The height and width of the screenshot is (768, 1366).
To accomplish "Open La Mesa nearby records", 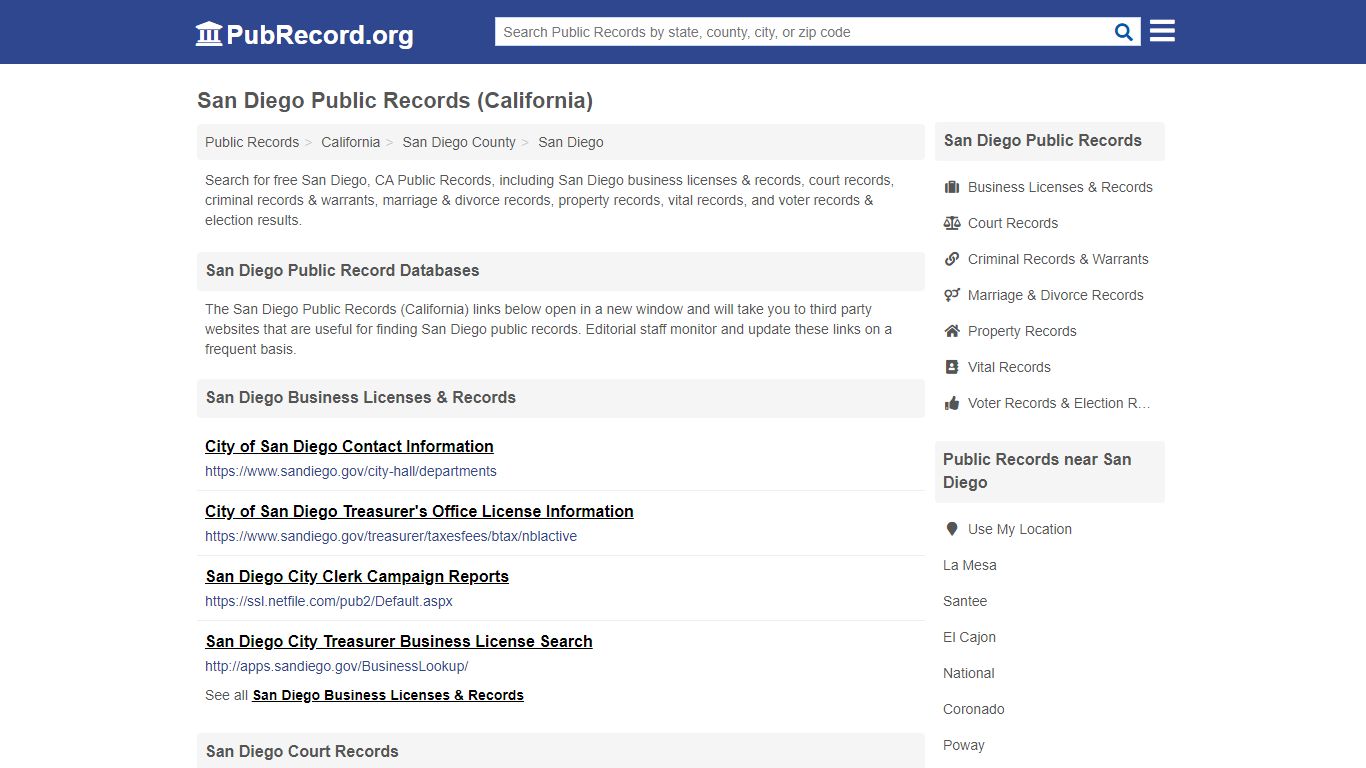I will (970, 565).
